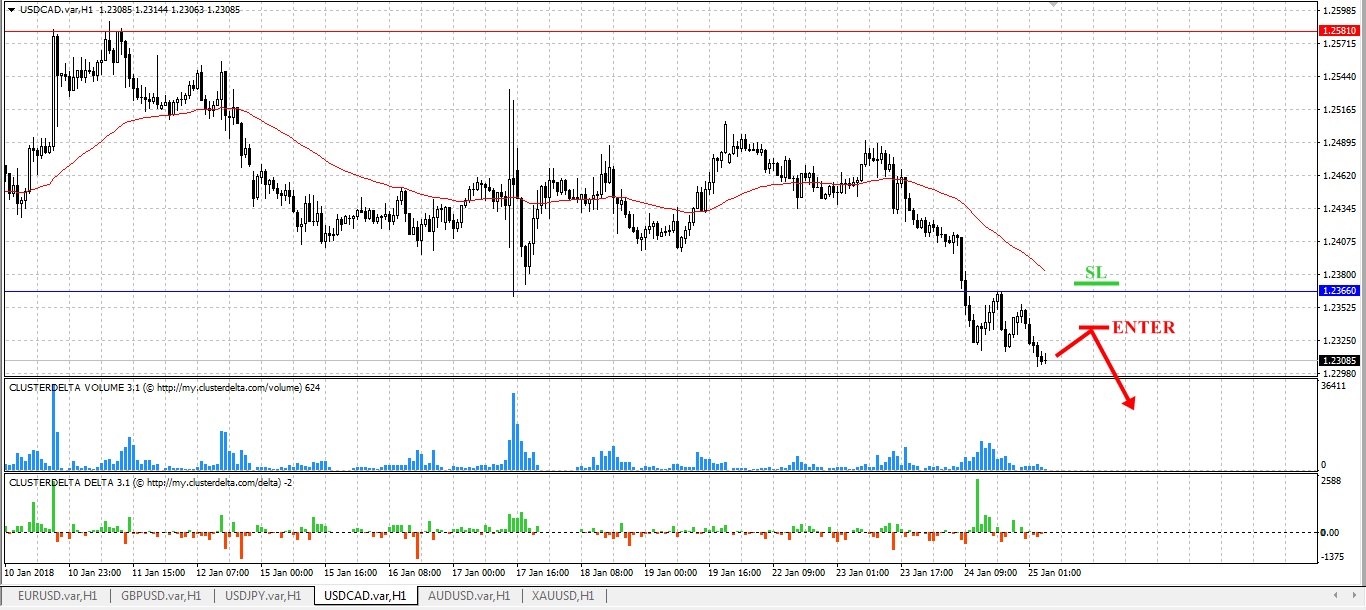Click the tall green delta bar on 24 Jan
Image resolution: width=1366 pixels, height=610 pixels.
coord(977,505)
